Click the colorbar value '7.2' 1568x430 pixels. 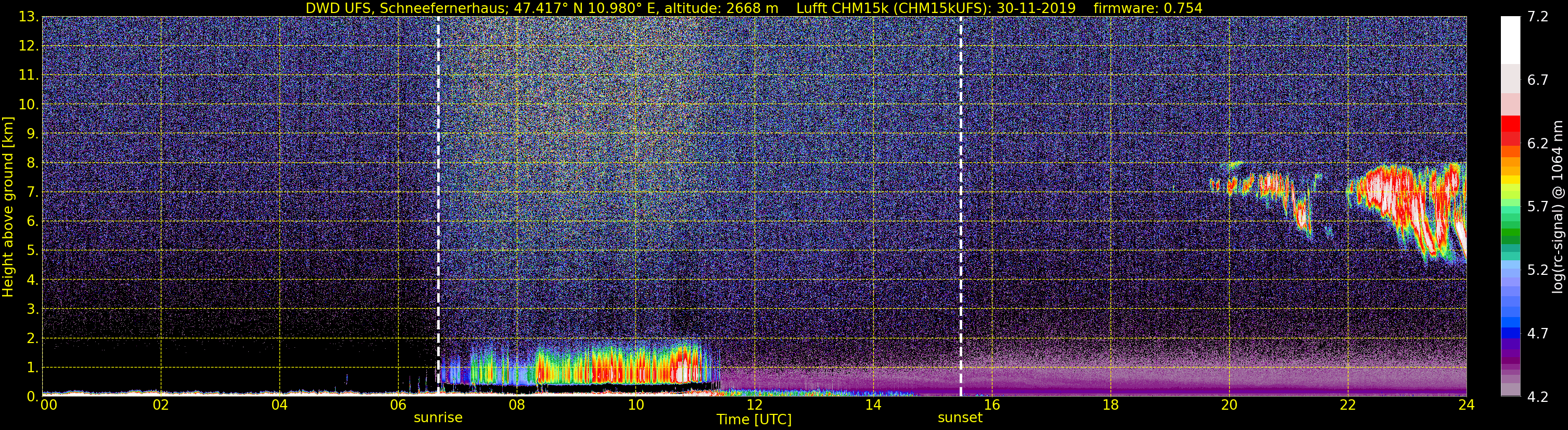pos(1538,17)
